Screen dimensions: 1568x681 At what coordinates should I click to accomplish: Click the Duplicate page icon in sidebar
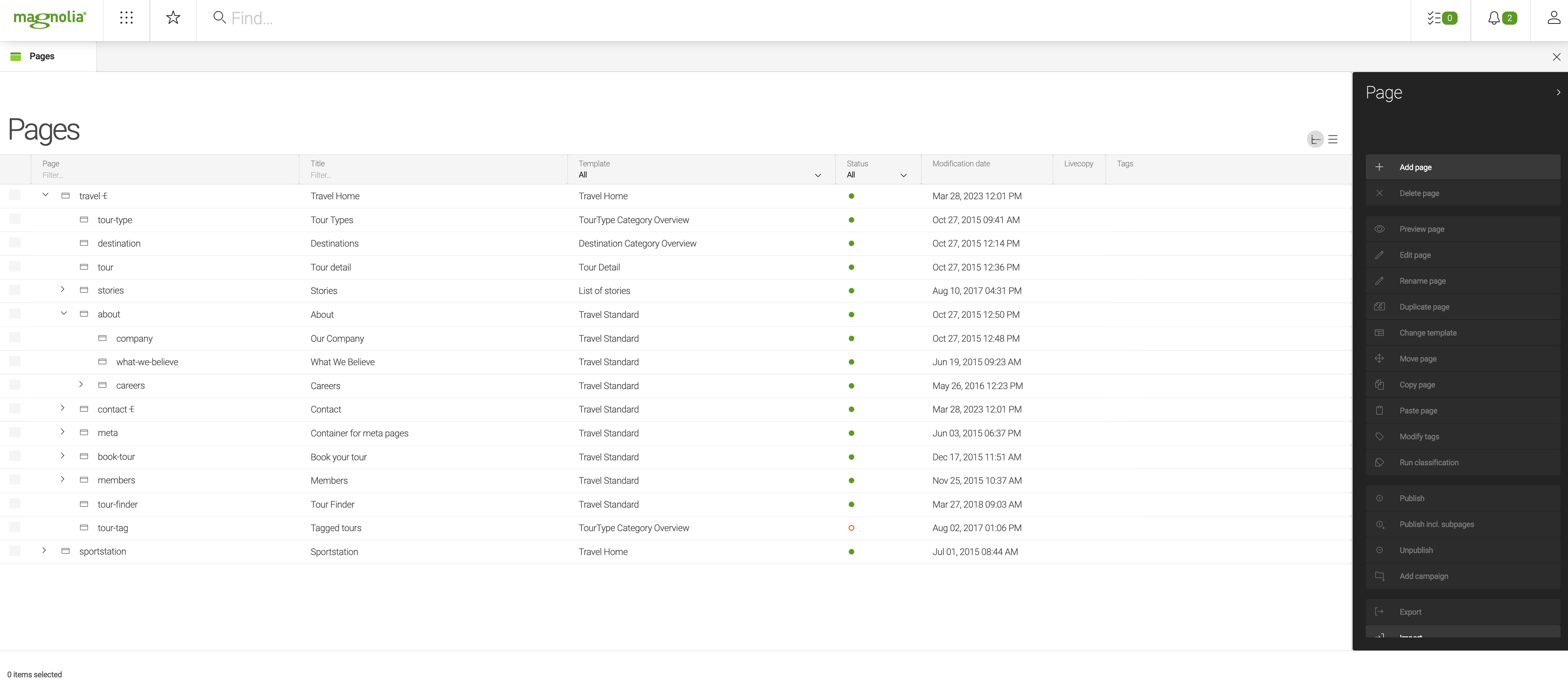(1380, 306)
